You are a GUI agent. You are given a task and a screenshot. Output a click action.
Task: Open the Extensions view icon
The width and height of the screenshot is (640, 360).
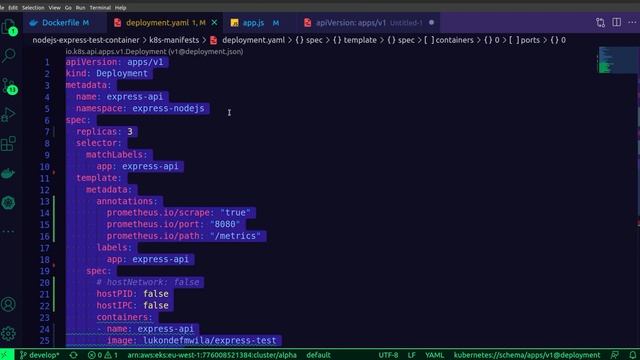(8, 144)
